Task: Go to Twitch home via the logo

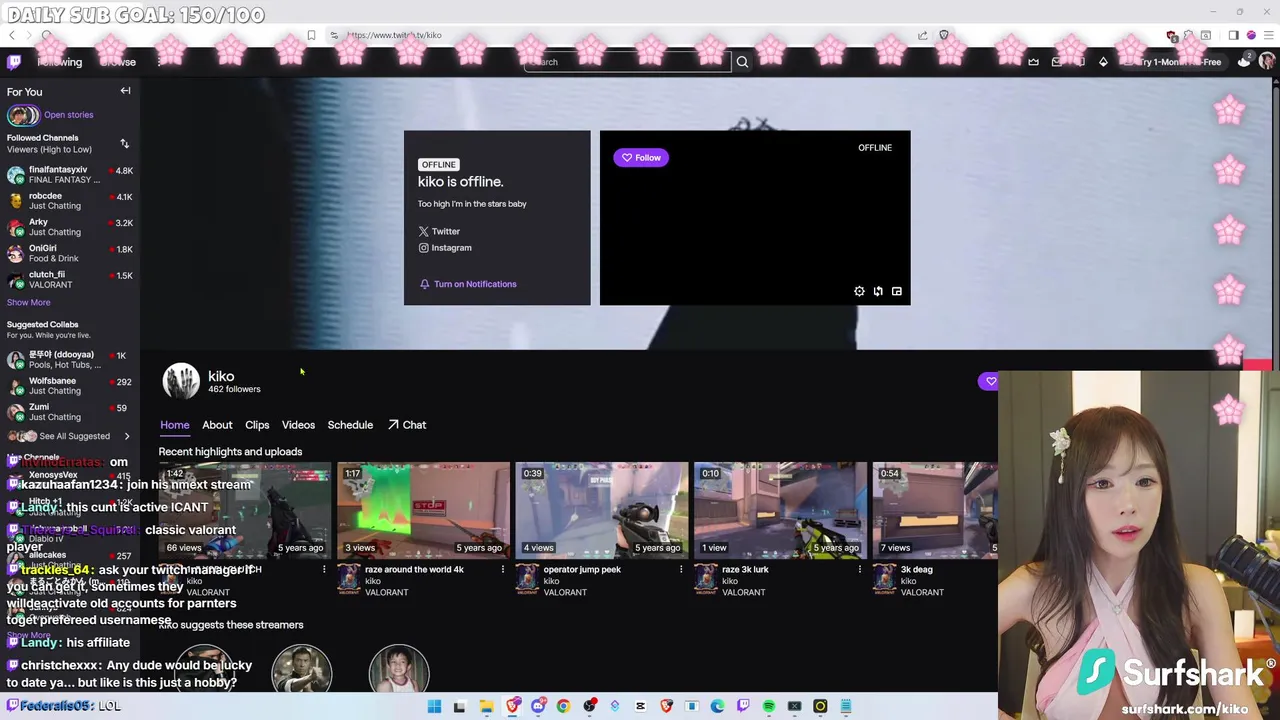Action: (14, 62)
